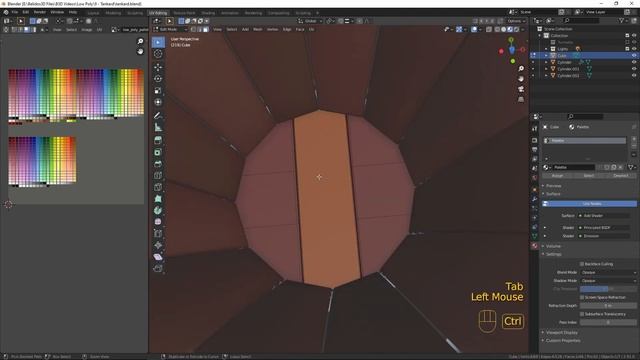Expand the Cylinder object in outliner
The width and height of the screenshot is (640, 360).
(546, 62)
